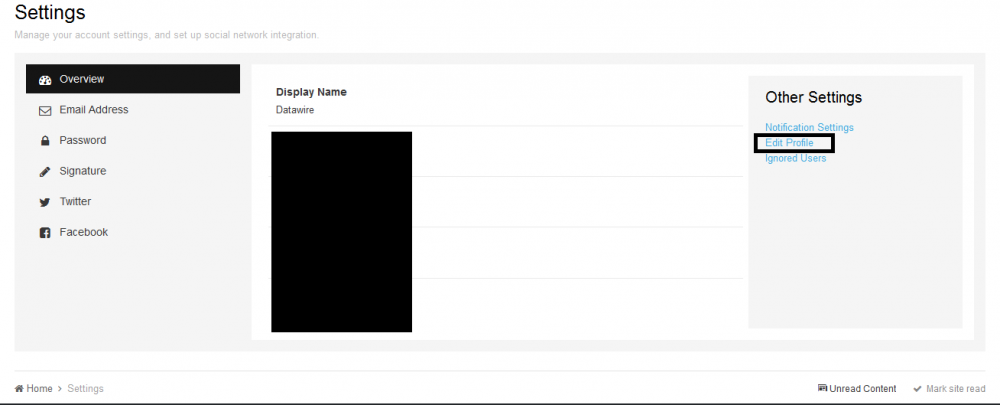Screen dimensions: 1000x405
Task: Click the Display Name label
Action: (311, 92)
